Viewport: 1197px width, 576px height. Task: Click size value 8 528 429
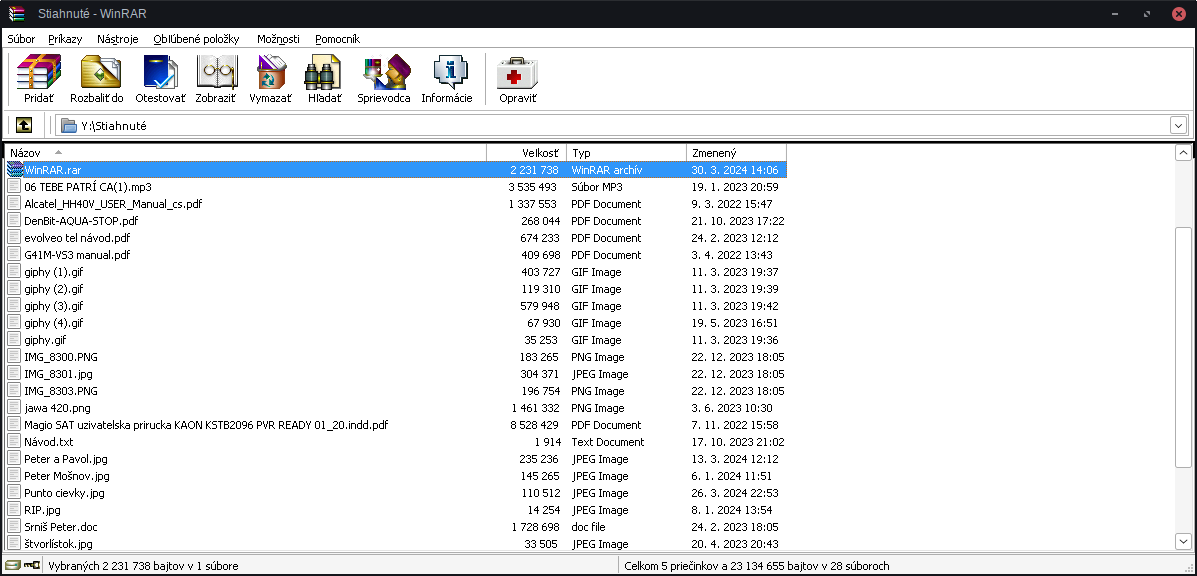[x=535, y=425]
